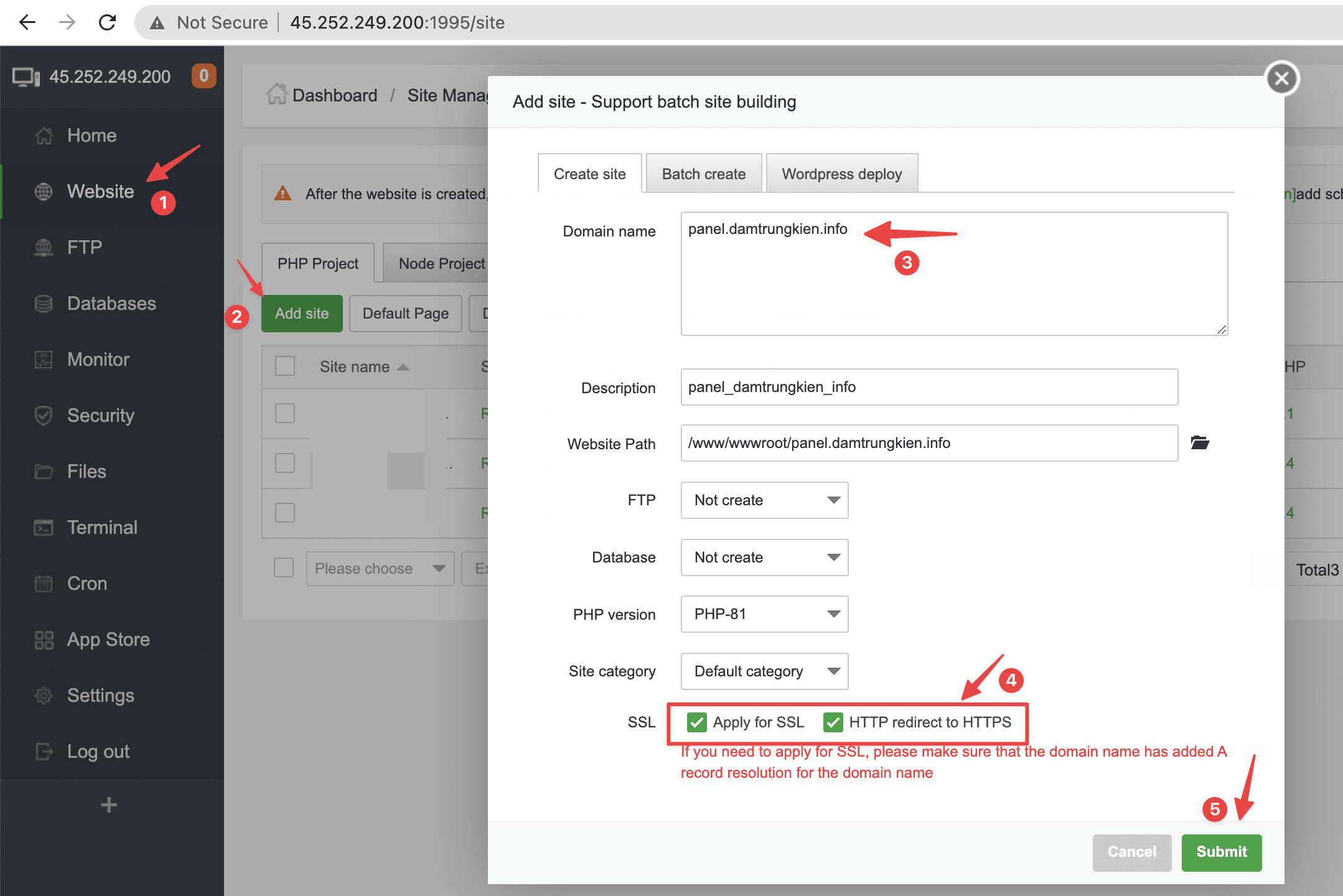Toggle the select-all checkbox in site list

click(284, 366)
